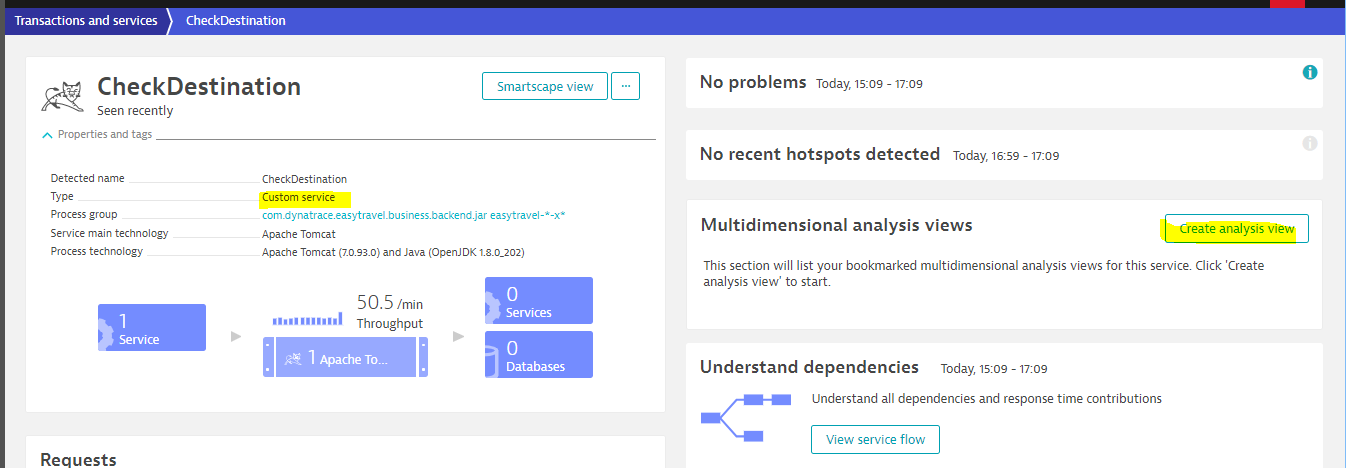Open Smartscape view
The width and height of the screenshot is (1346, 468).
pyautogui.click(x=543, y=86)
